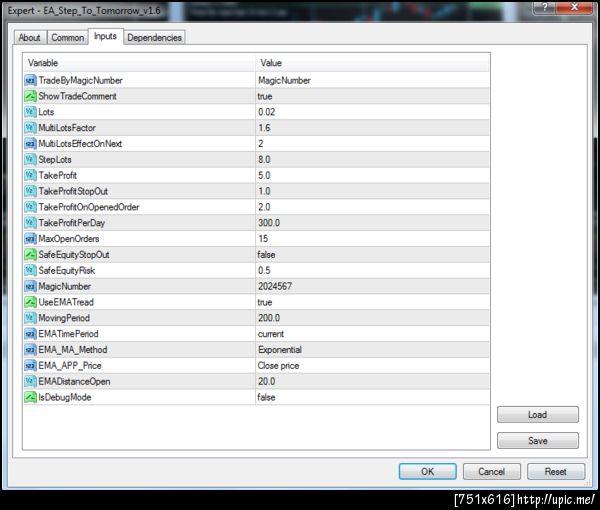Select the EMA_MA_Method value Exponential

tap(280, 350)
